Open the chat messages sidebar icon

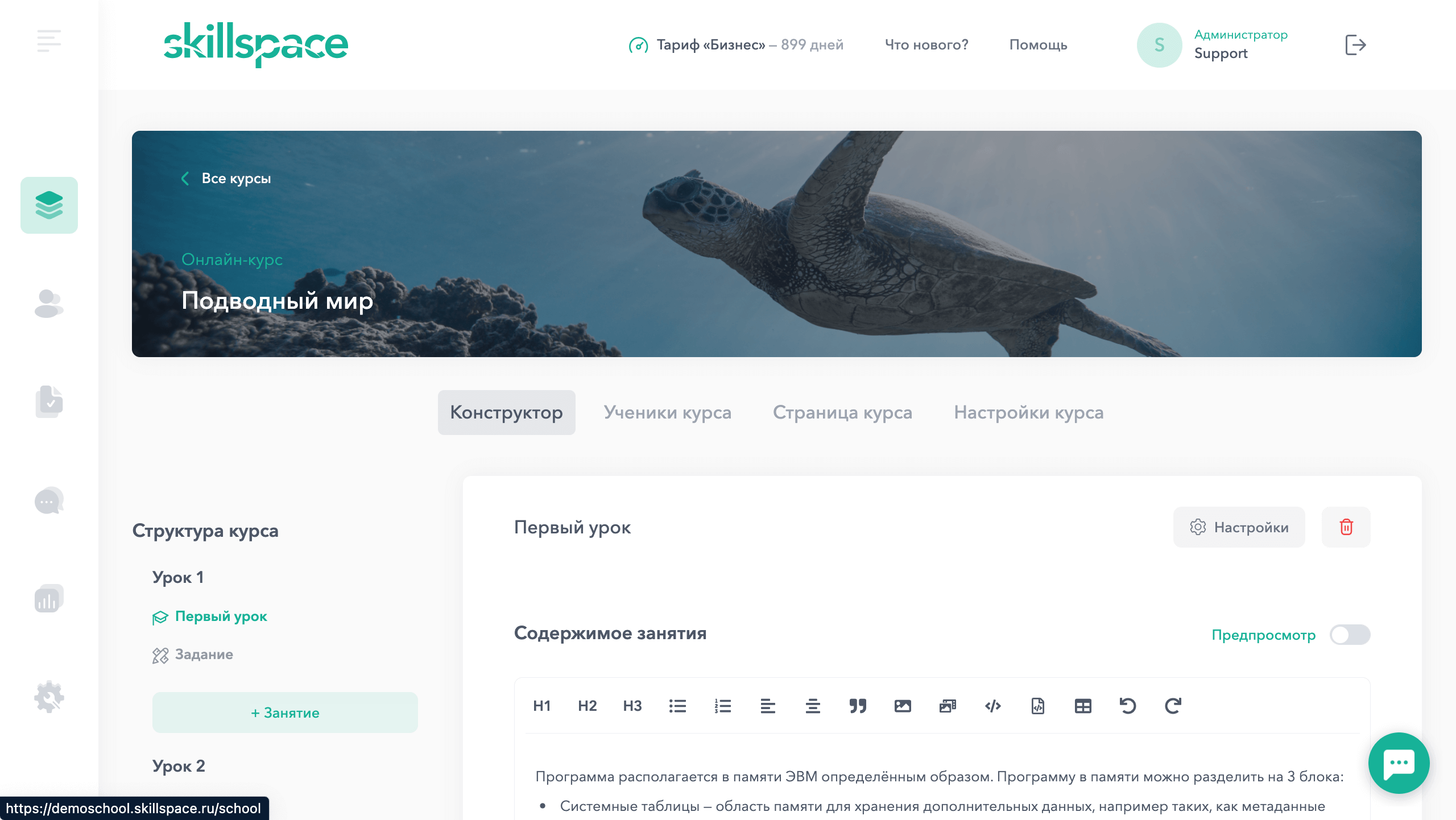point(49,500)
